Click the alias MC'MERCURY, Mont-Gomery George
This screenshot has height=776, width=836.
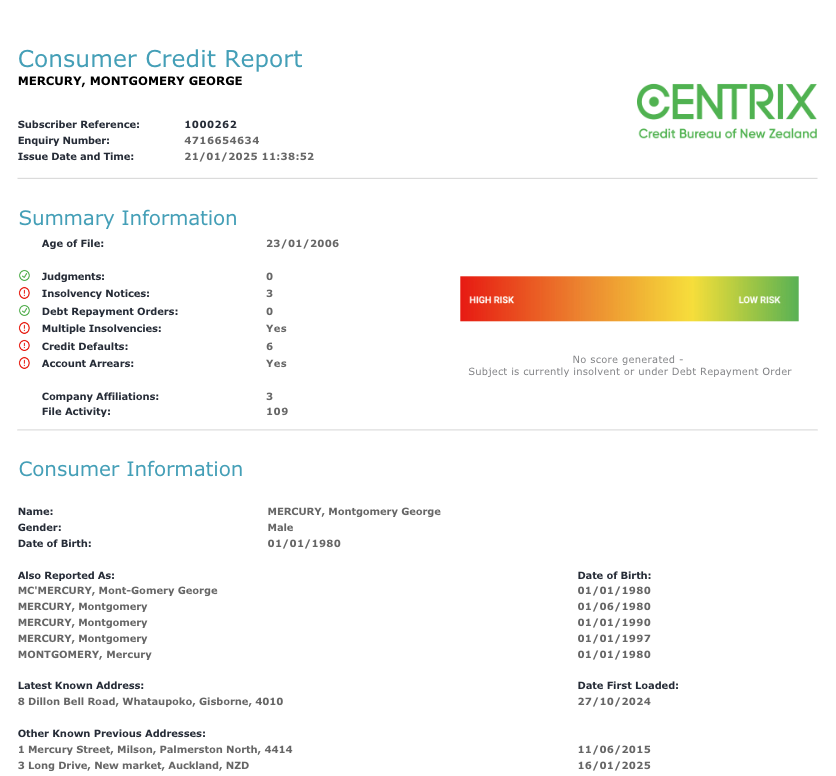point(117,590)
